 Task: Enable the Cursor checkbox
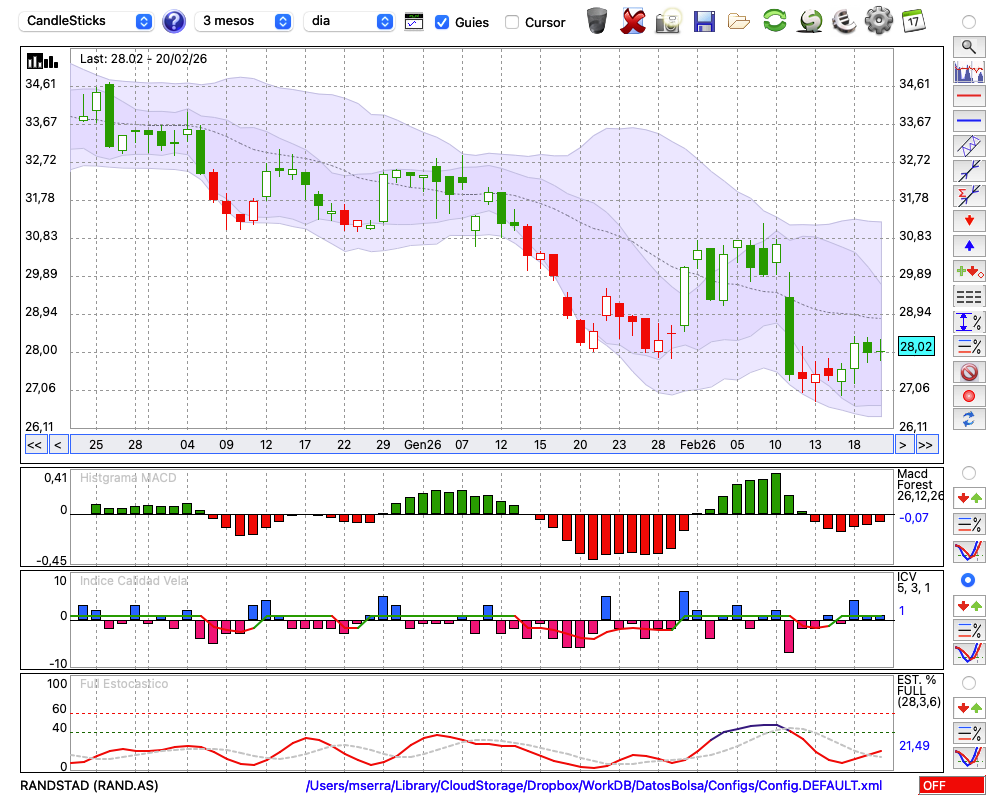coord(512,22)
